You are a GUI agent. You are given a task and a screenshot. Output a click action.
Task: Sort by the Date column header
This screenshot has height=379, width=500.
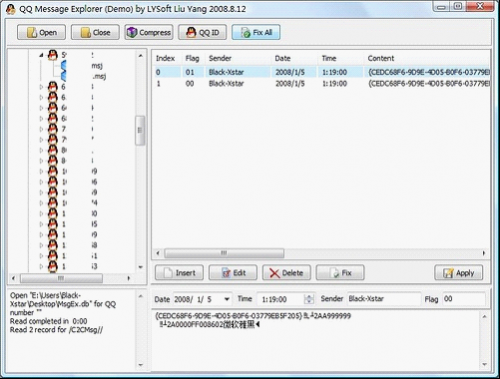coord(283,58)
